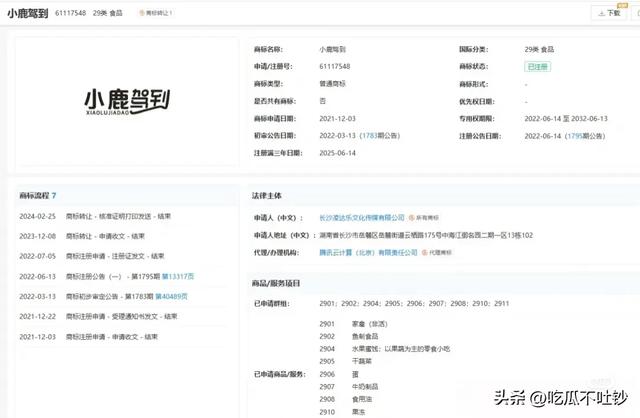Click the 2904 水果蜜饯 goods row
Viewport: 640px width, 418px height.
click(385, 349)
